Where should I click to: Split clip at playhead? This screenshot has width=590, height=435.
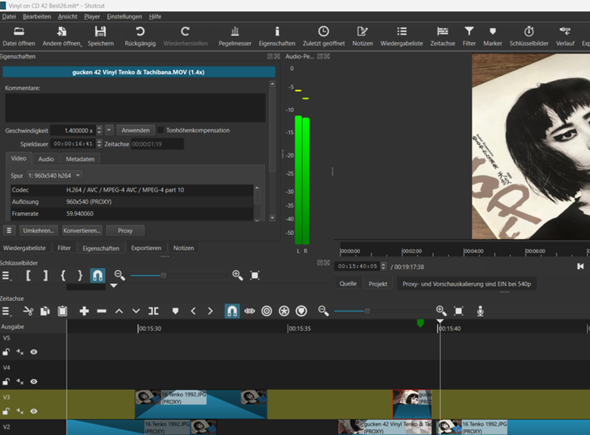point(154,311)
